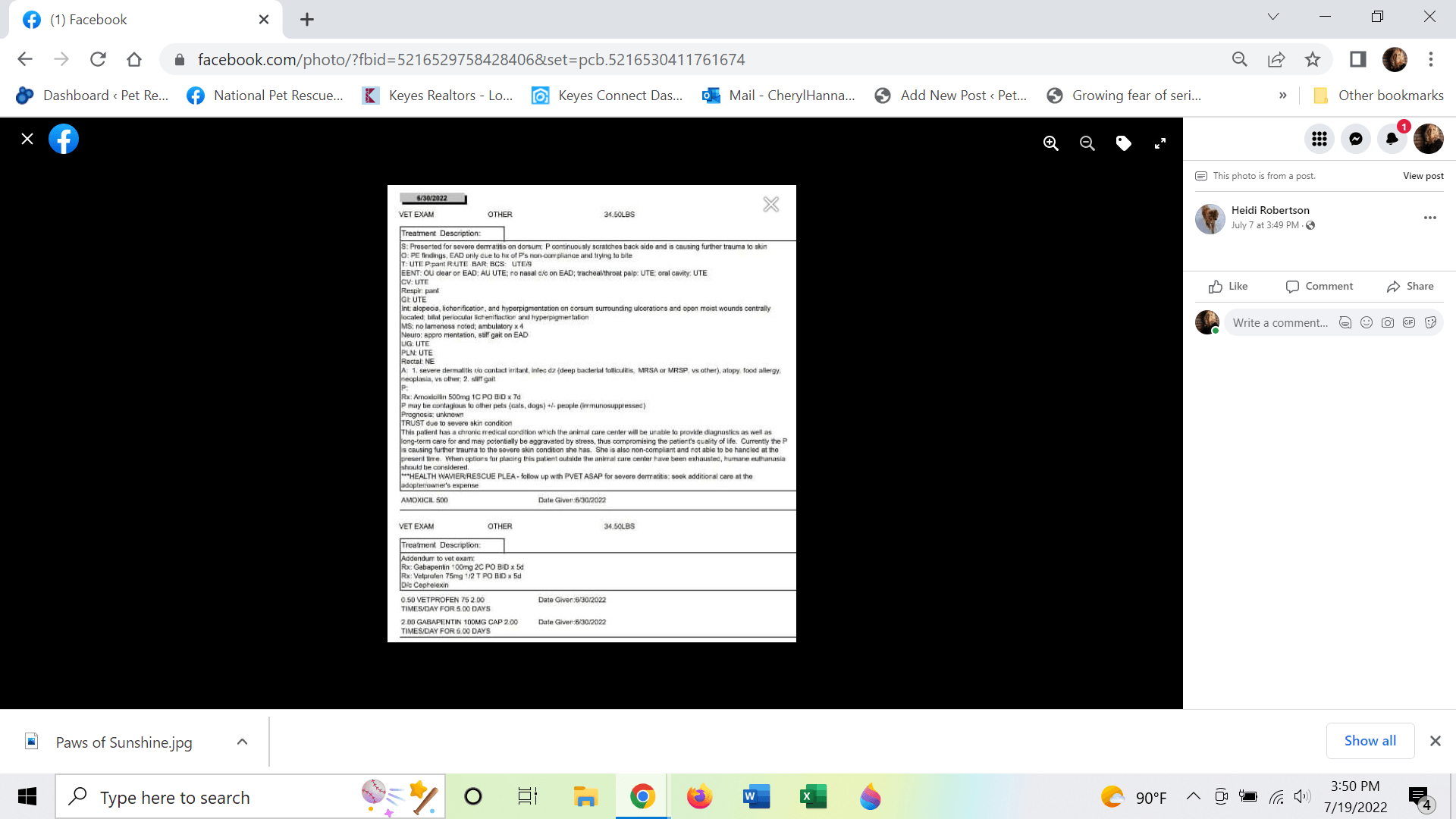Open Facebook menu grid icon
Viewport: 1456px width, 819px height.
1319,139
